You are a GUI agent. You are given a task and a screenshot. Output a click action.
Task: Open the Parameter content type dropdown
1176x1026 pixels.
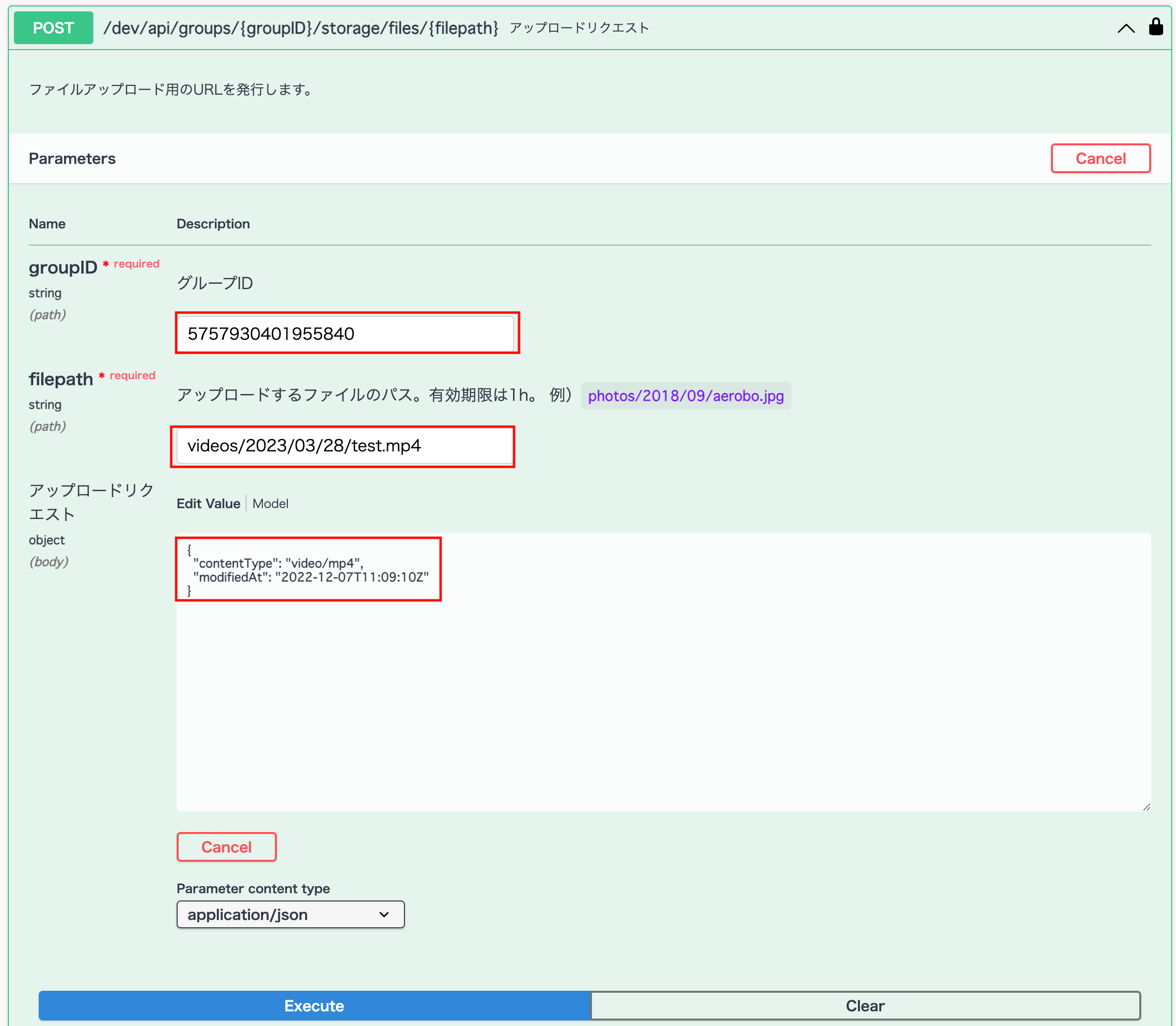[290, 914]
